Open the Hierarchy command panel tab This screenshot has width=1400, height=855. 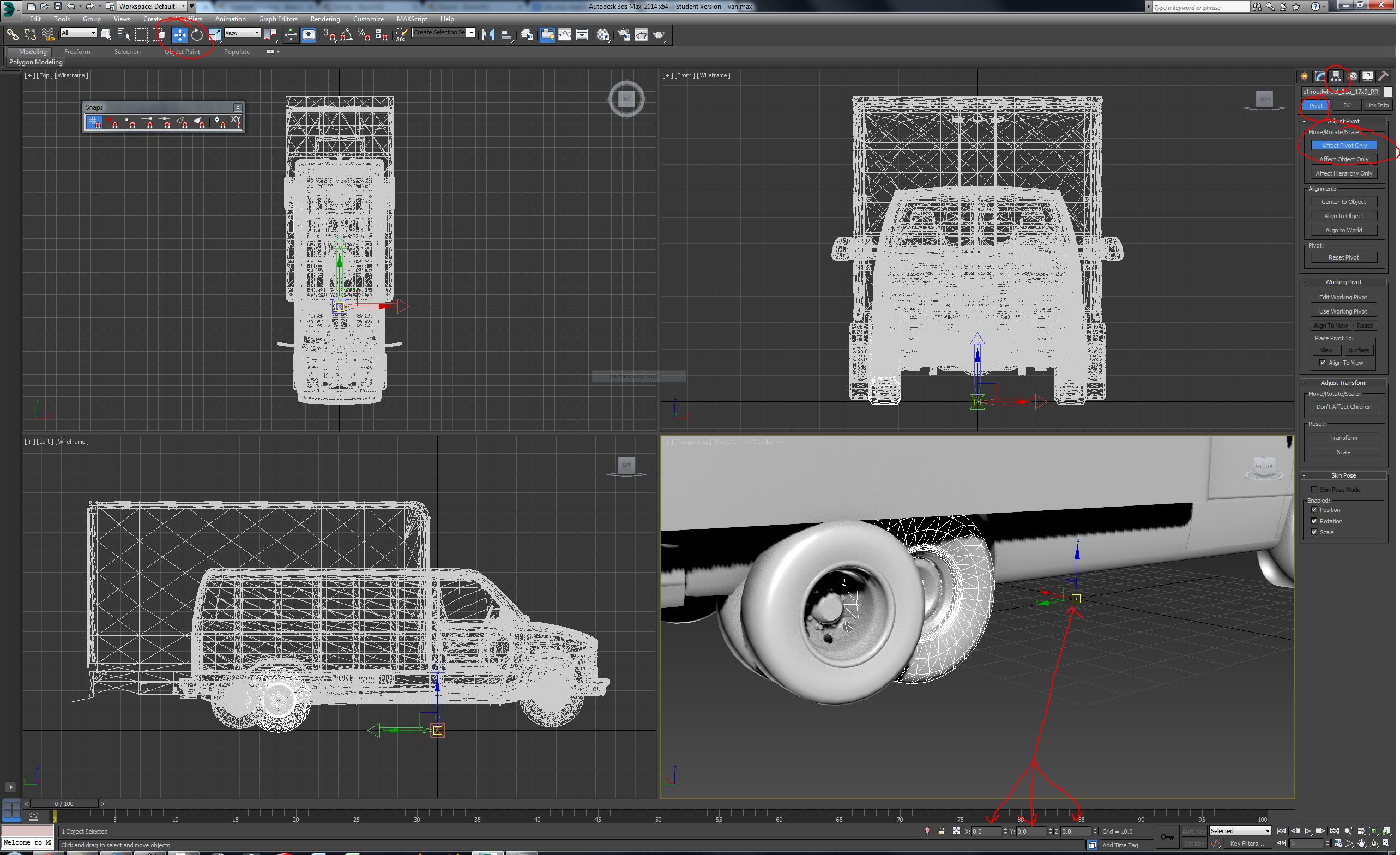coord(1336,76)
